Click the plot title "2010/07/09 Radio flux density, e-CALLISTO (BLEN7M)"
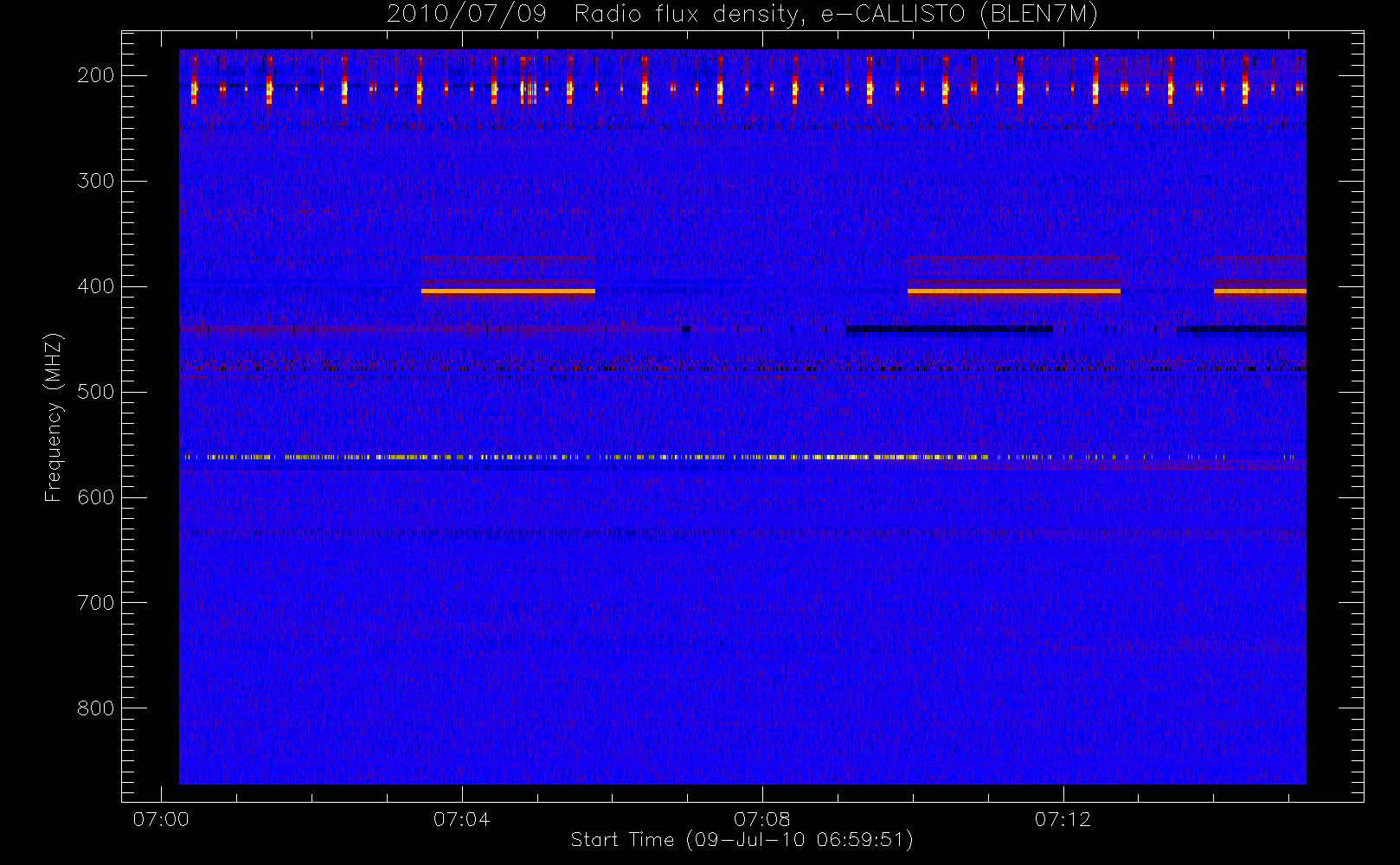The image size is (1400, 865). coord(742,15)
